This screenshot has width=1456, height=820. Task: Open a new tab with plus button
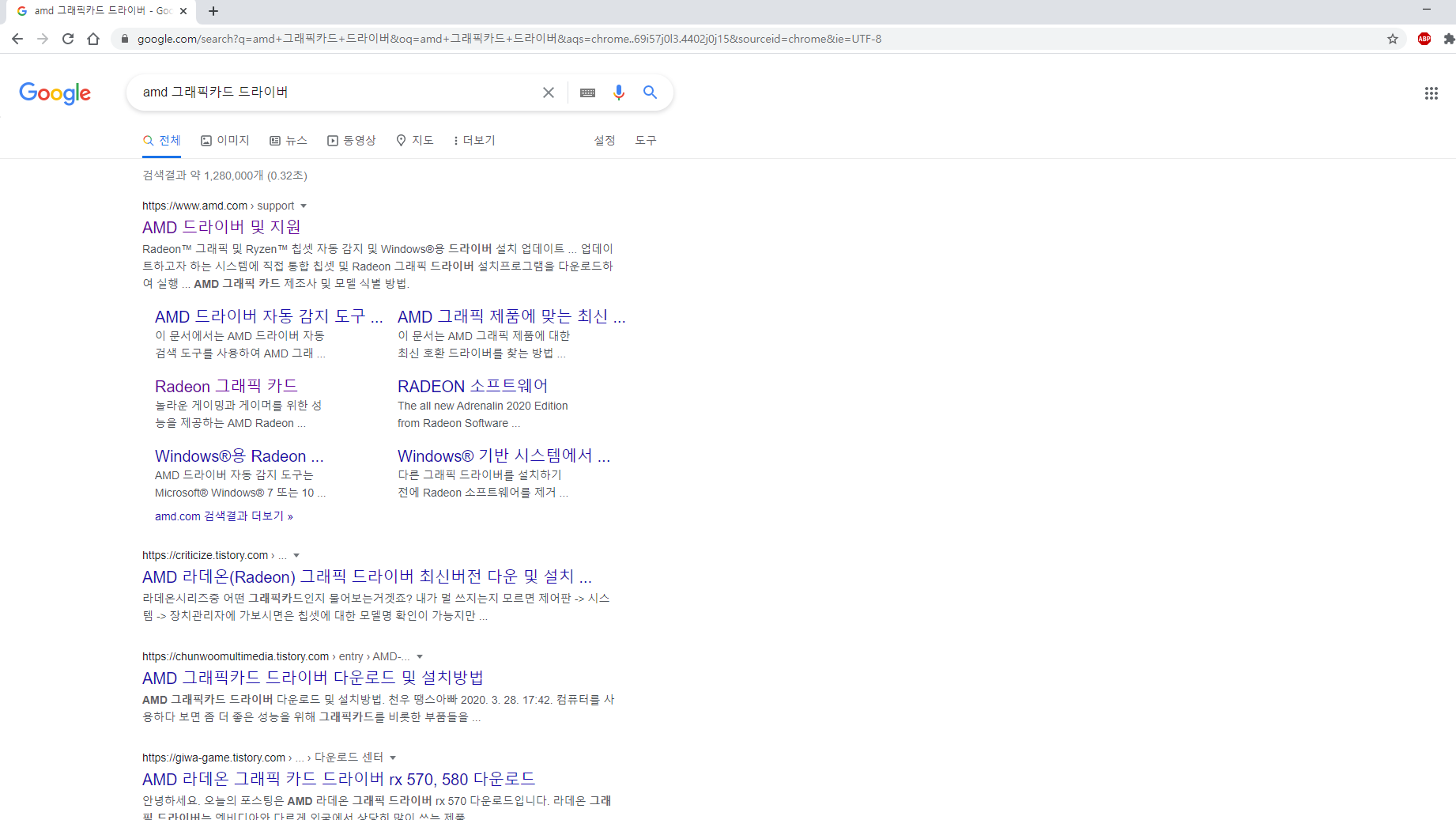(213, 11)
